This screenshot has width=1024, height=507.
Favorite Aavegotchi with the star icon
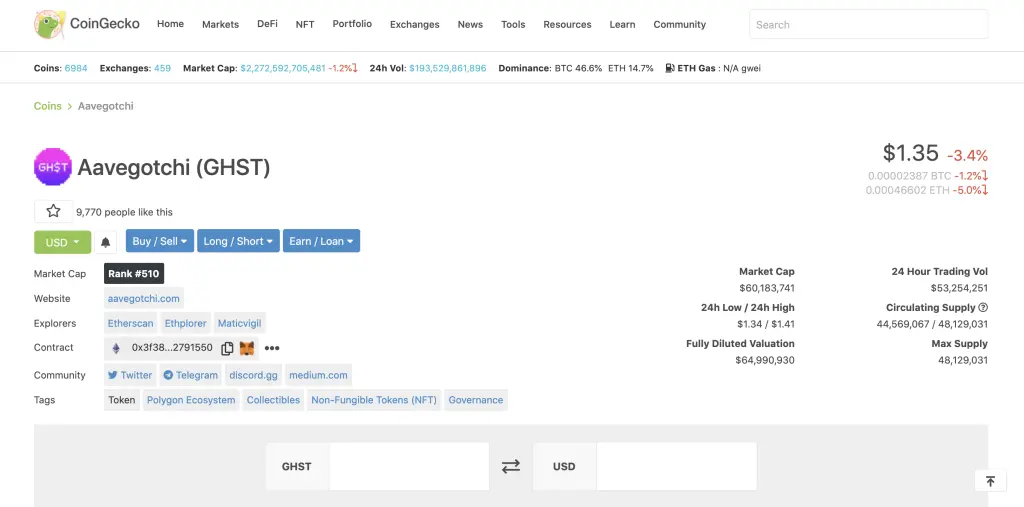(x=54, y=211)
